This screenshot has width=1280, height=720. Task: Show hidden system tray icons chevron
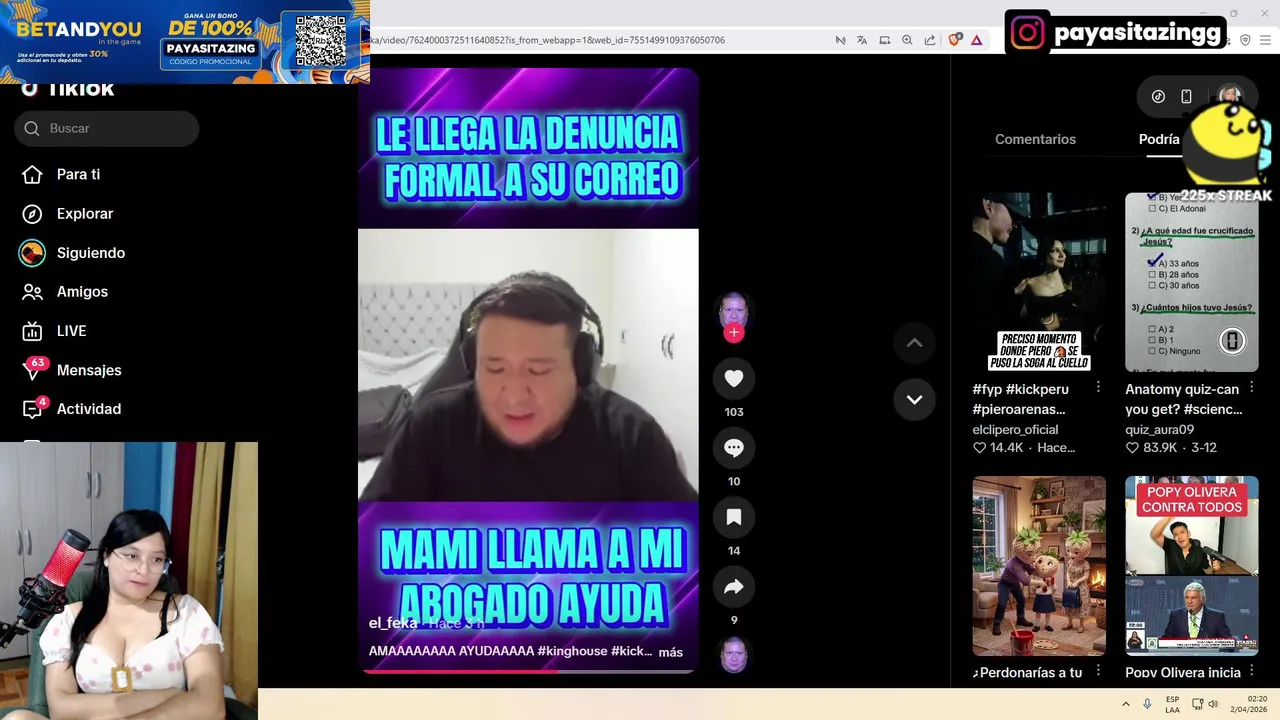click(1125, 704)
